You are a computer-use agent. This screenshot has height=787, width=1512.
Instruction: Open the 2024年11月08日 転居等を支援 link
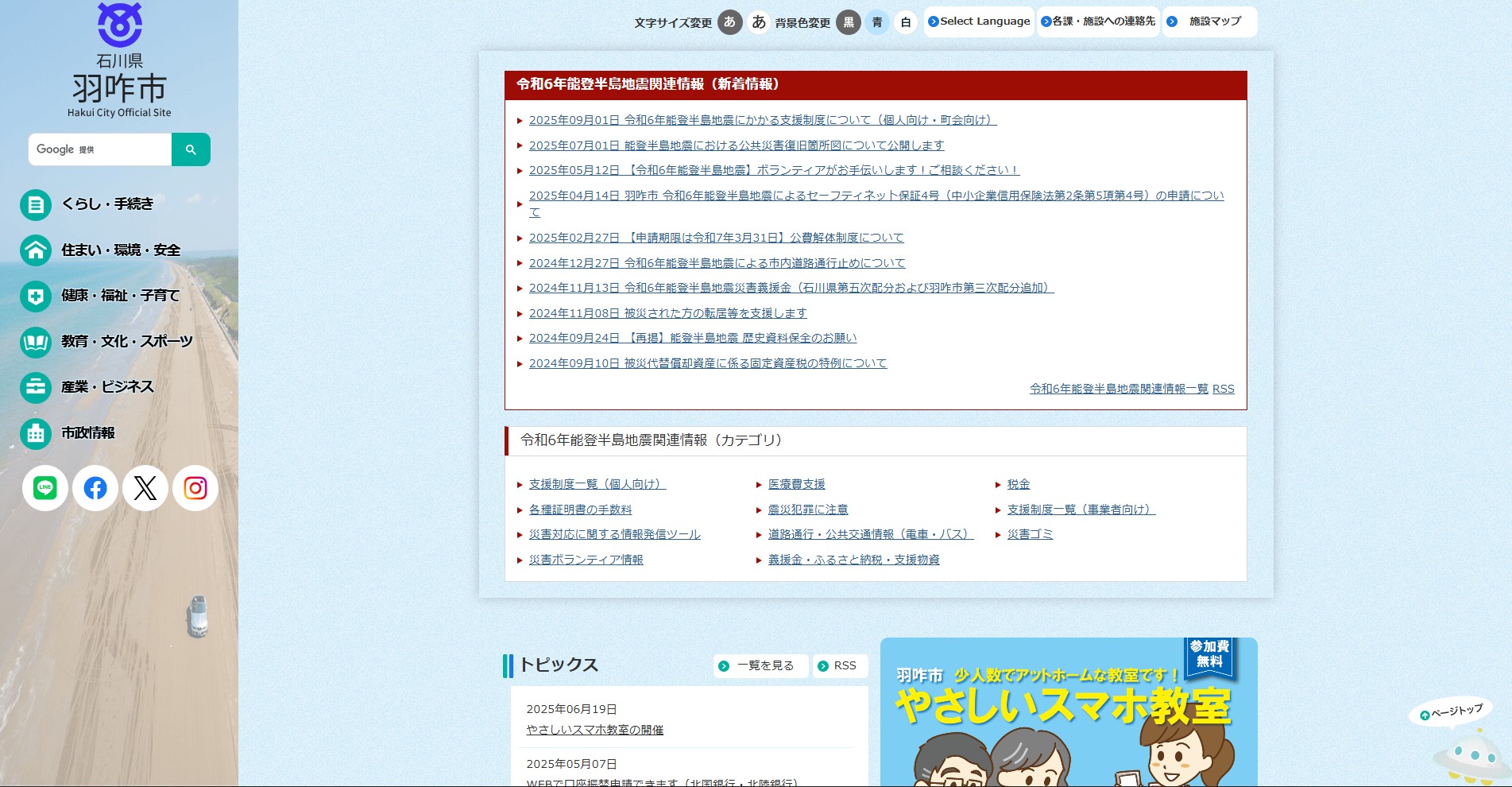point(667,313)
